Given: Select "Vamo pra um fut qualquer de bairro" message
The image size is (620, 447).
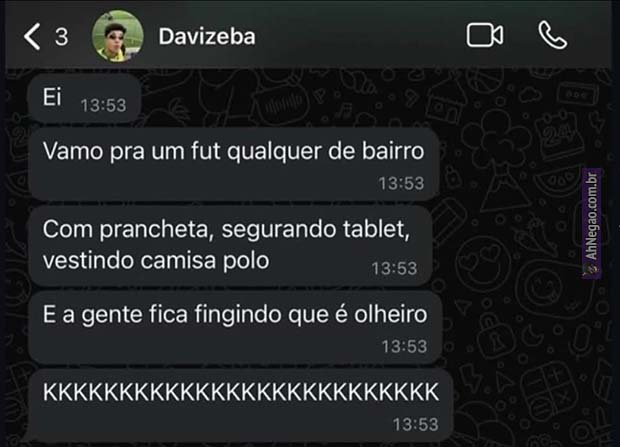Looking at the screenshot, I should pos(234,164).
